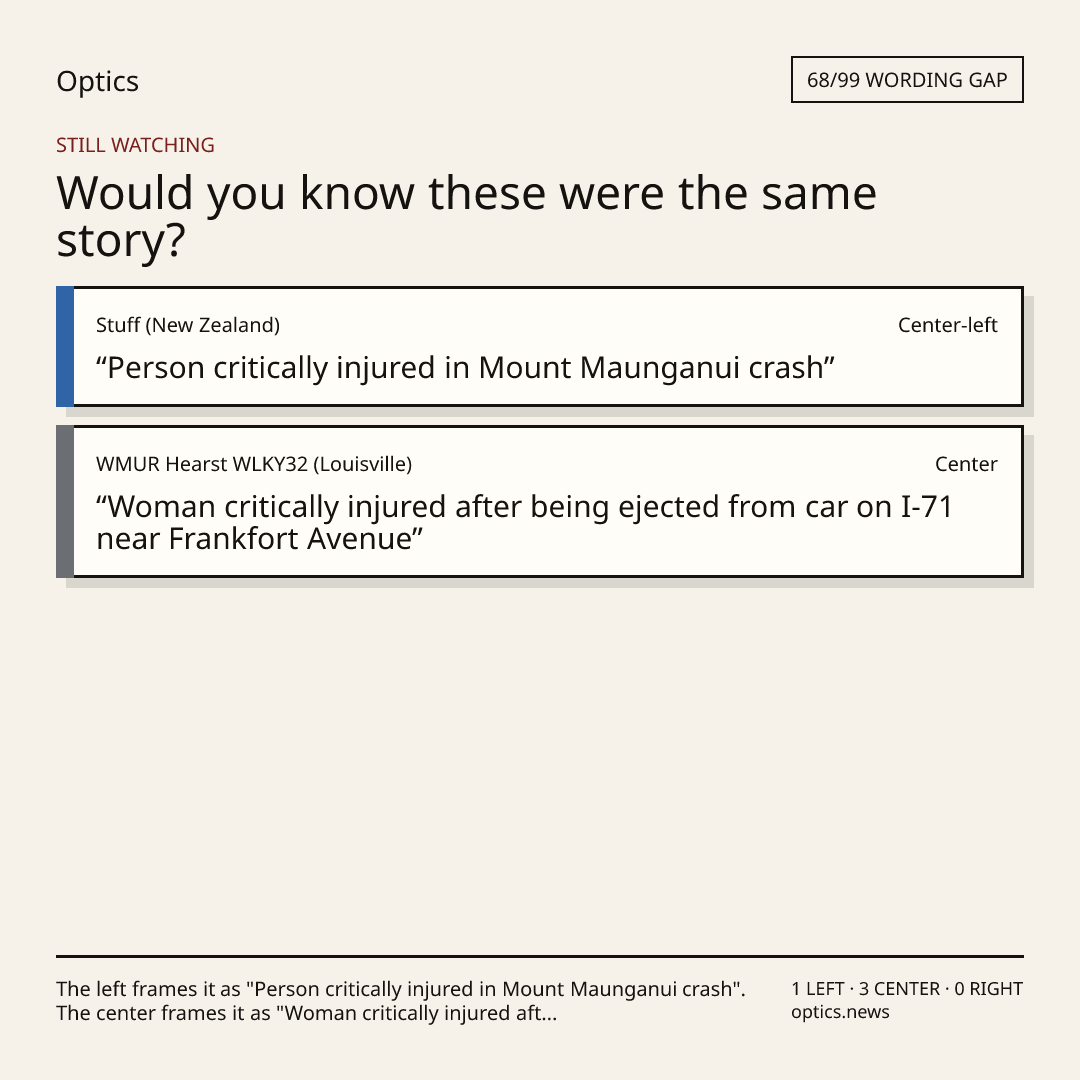Image resolution: width=1080 pixels, height=1080 pixels.
Task: Click the Stuff (New Zealand) source name
Action: point(188,325)
